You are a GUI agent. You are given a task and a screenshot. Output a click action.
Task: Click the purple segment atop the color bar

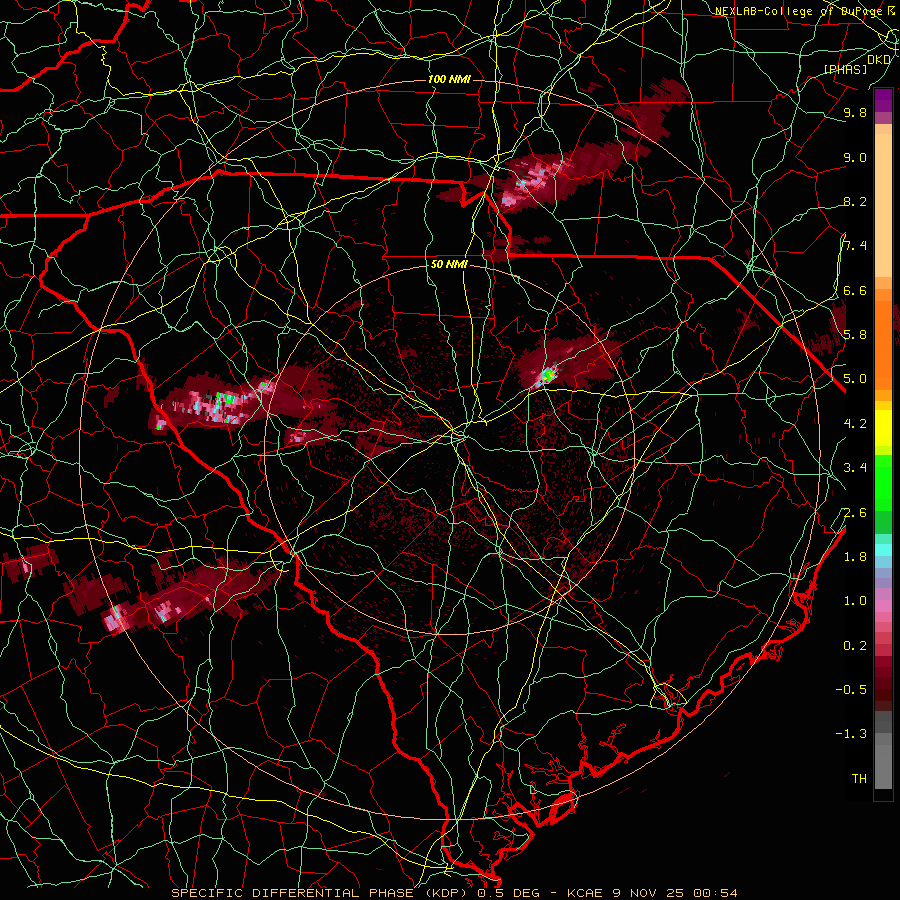coord(883,101)
